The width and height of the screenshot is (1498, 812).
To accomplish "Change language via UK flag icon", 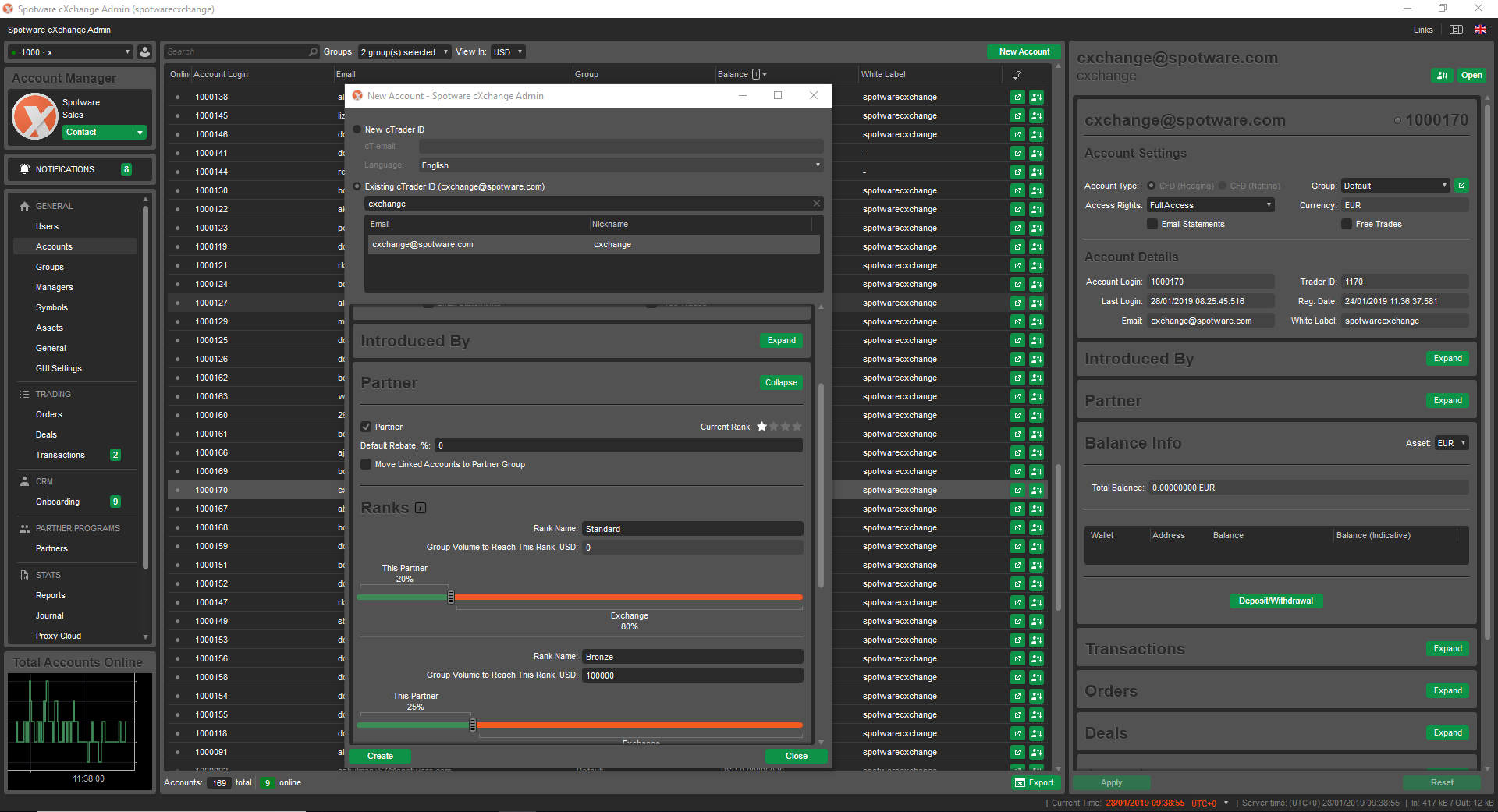I will (x=1480, y=30).
